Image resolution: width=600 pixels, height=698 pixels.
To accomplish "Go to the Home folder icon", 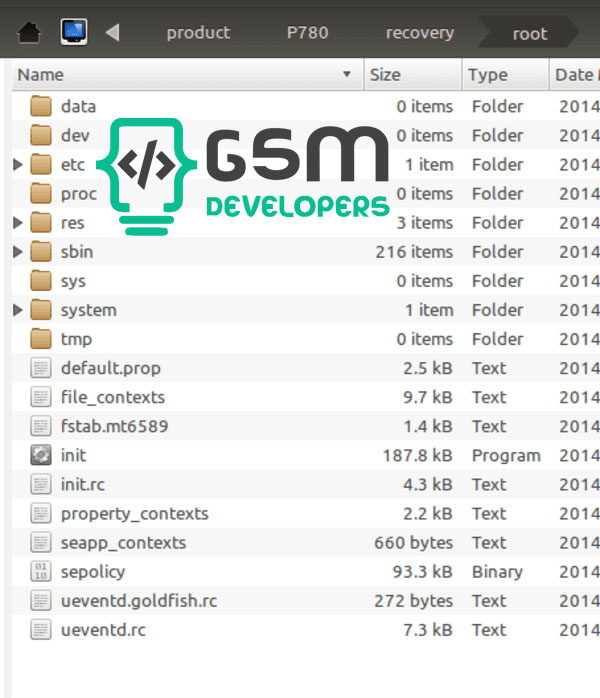I will 29,32.
